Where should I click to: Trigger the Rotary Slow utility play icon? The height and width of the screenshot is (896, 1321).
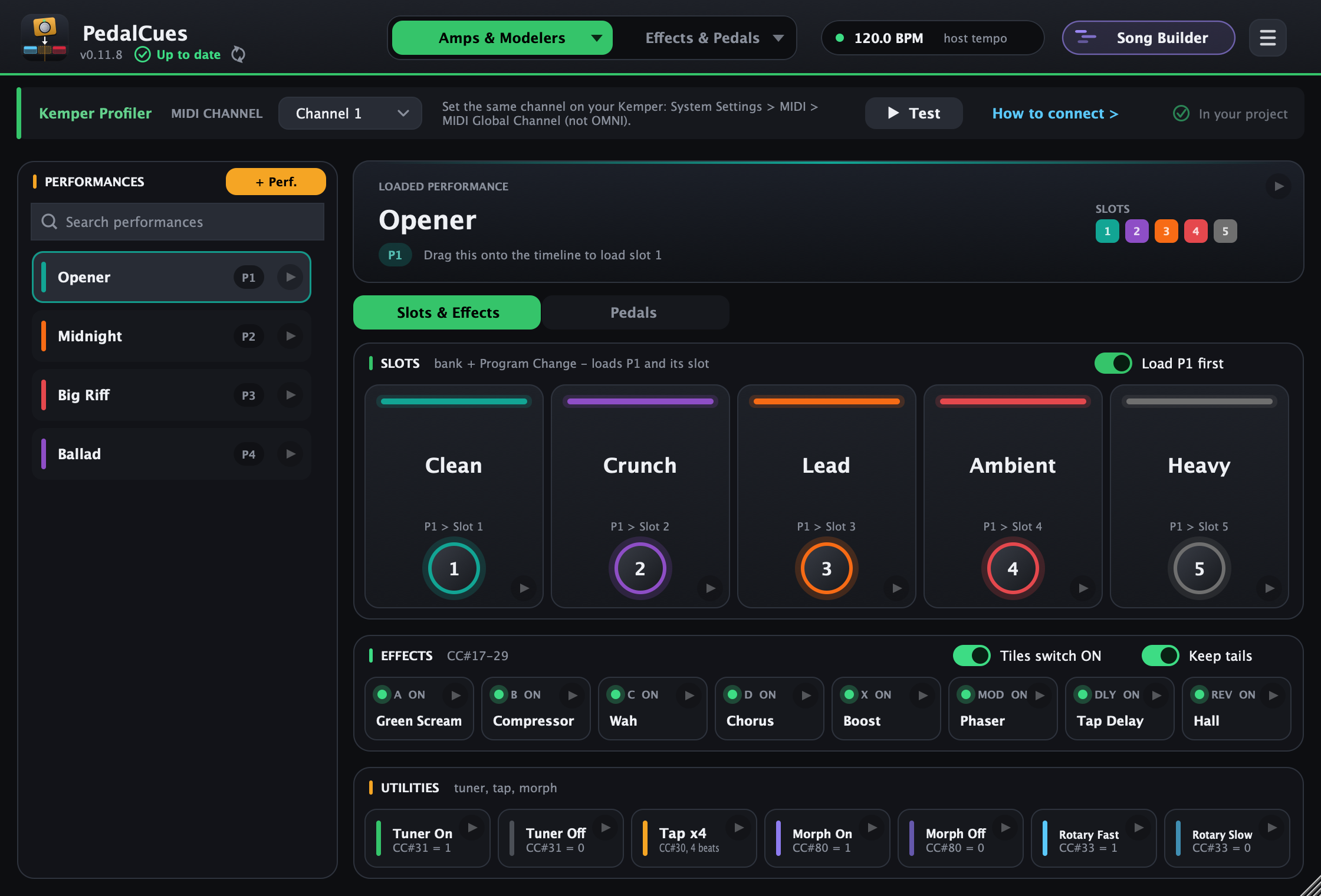tap(1271, 828)
